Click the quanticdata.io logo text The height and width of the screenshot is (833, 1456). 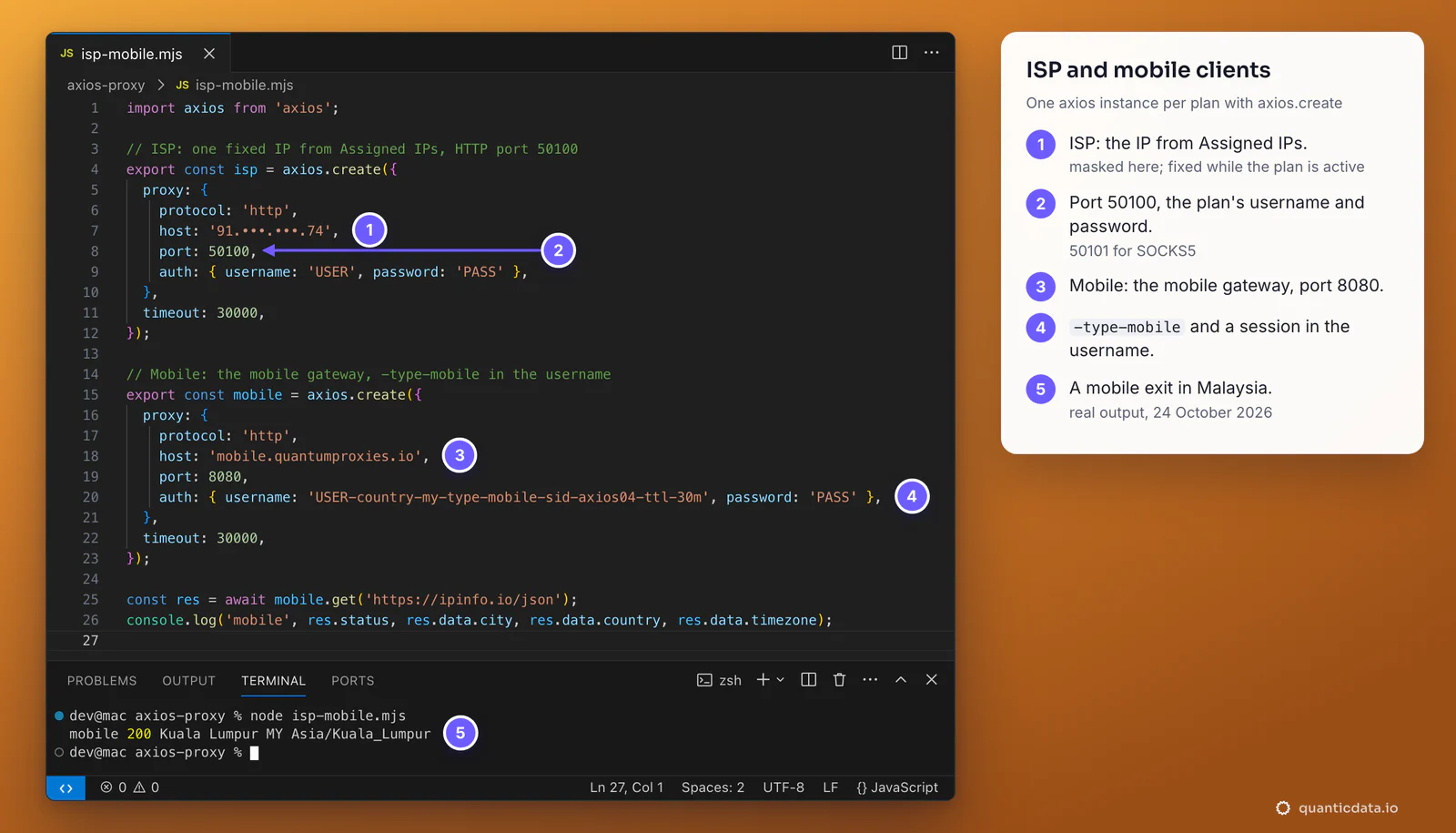coord(1348,808)
